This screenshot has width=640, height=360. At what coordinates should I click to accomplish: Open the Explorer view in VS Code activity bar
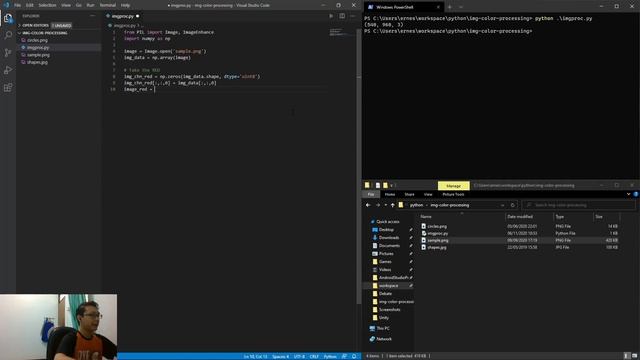8,18
